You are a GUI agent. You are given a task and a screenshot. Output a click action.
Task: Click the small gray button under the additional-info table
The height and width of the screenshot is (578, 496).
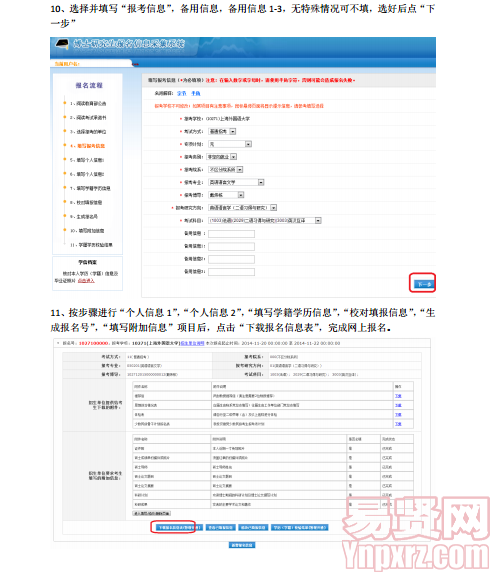[x=151, y=513]
